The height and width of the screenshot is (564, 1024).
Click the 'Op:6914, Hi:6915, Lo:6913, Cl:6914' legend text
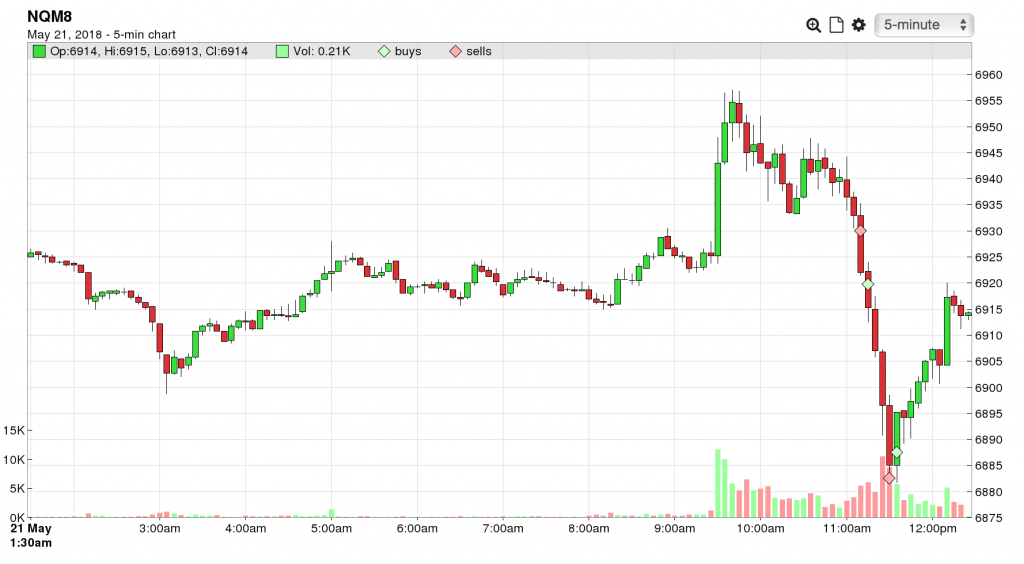149,52
